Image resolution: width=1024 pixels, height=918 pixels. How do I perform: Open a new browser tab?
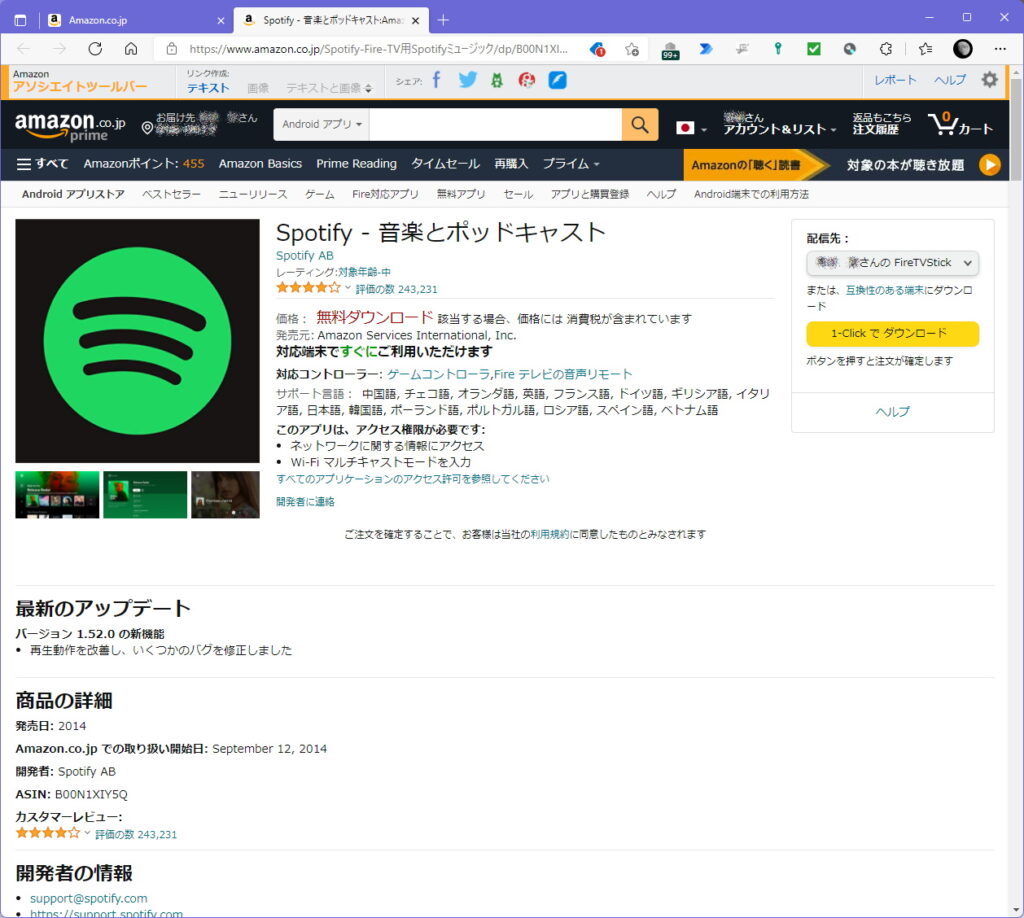(x=443, y=20)
